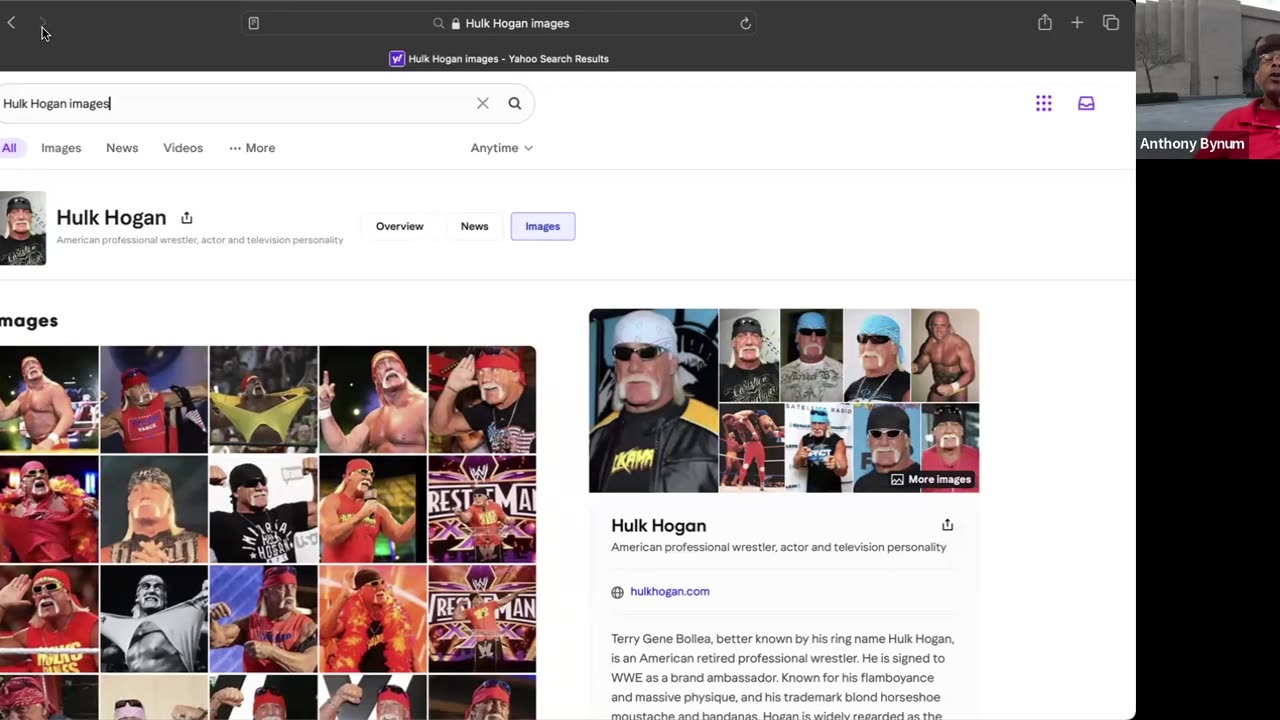Expand the More search categories menu

tap(252, 148)
